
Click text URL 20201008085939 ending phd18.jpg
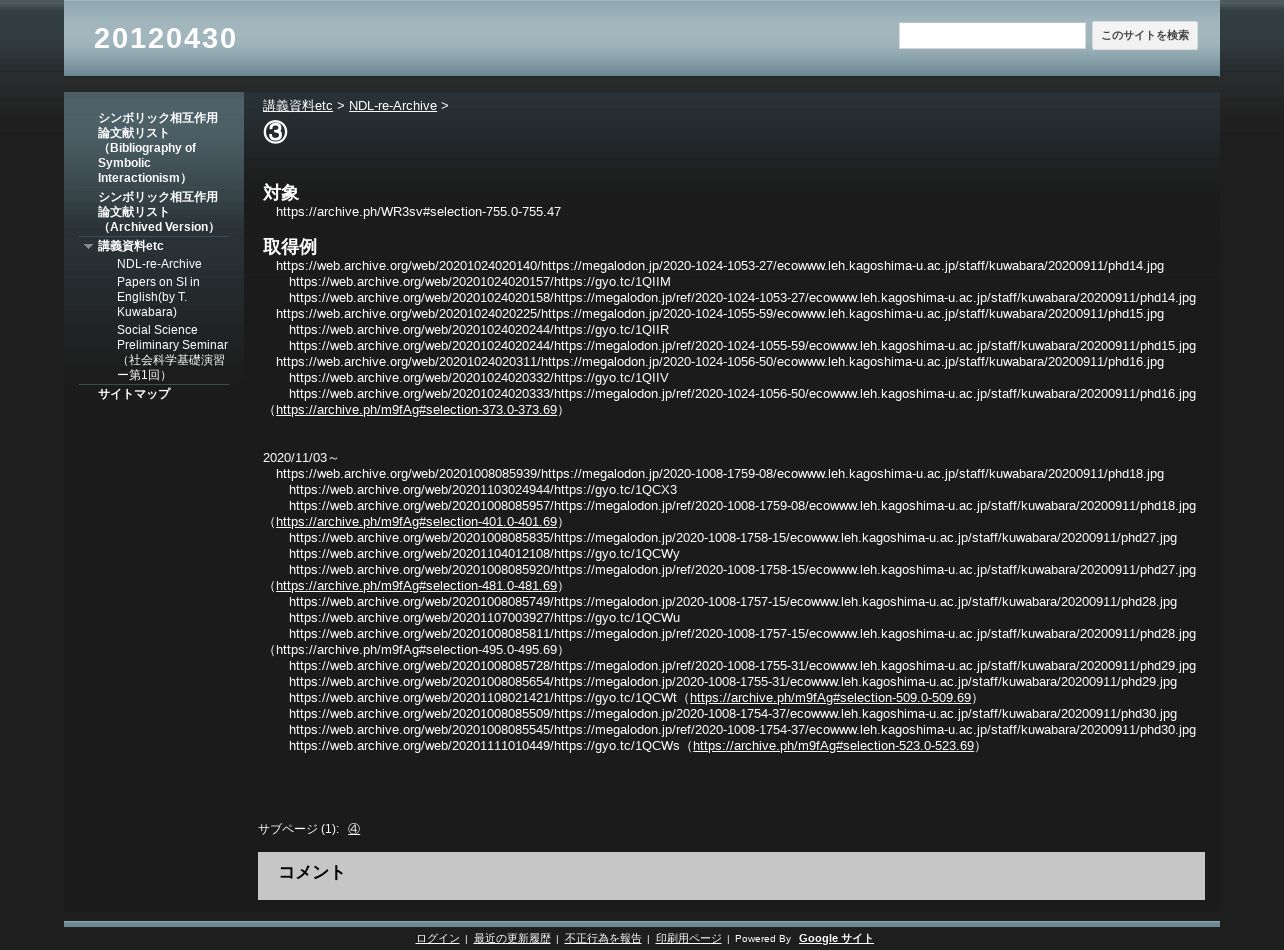click(x=720, y=474)
